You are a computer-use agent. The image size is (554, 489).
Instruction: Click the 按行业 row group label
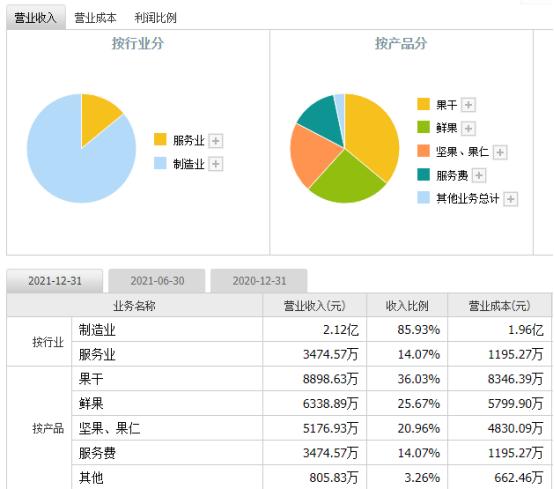pyautogui.click(x=48, y=342)
